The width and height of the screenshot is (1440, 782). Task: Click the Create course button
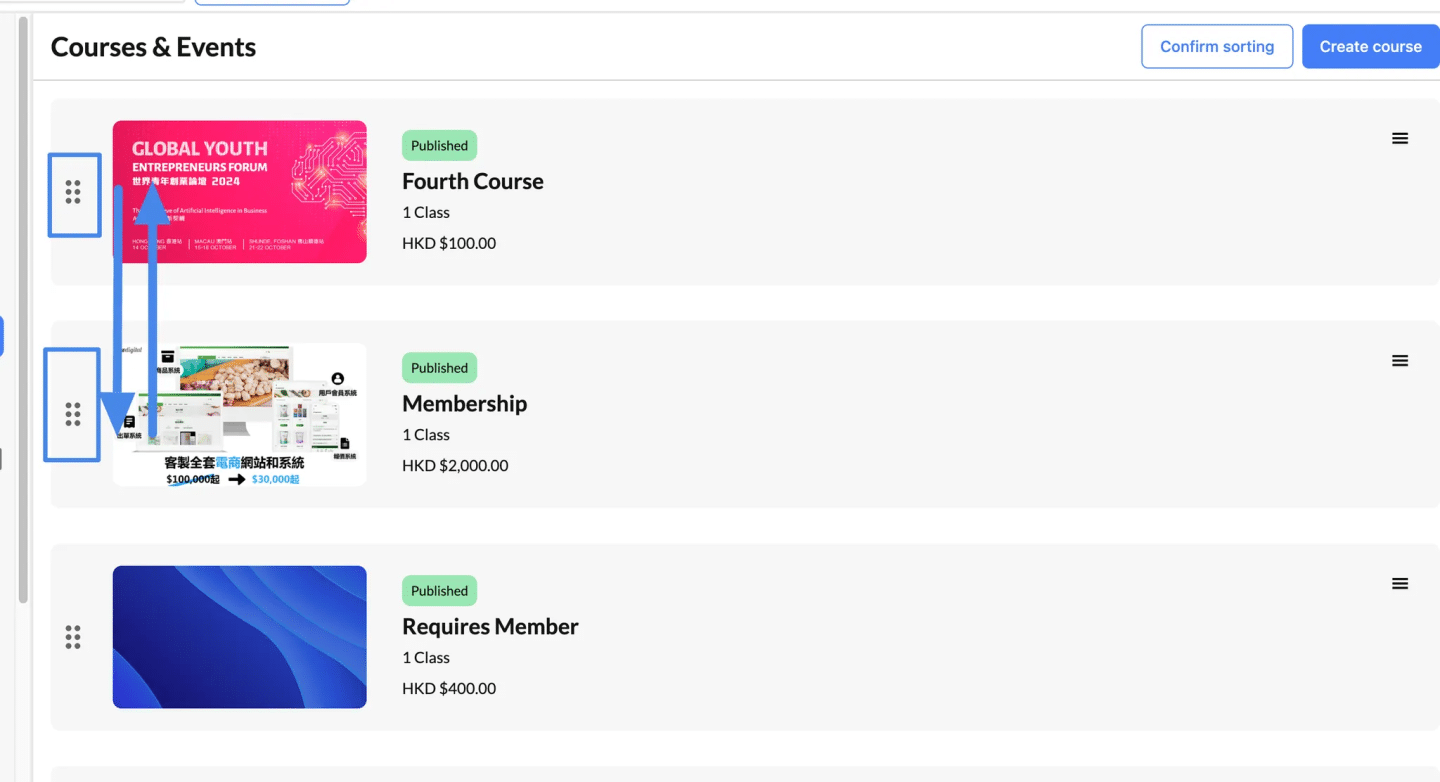click(1370, 46)
